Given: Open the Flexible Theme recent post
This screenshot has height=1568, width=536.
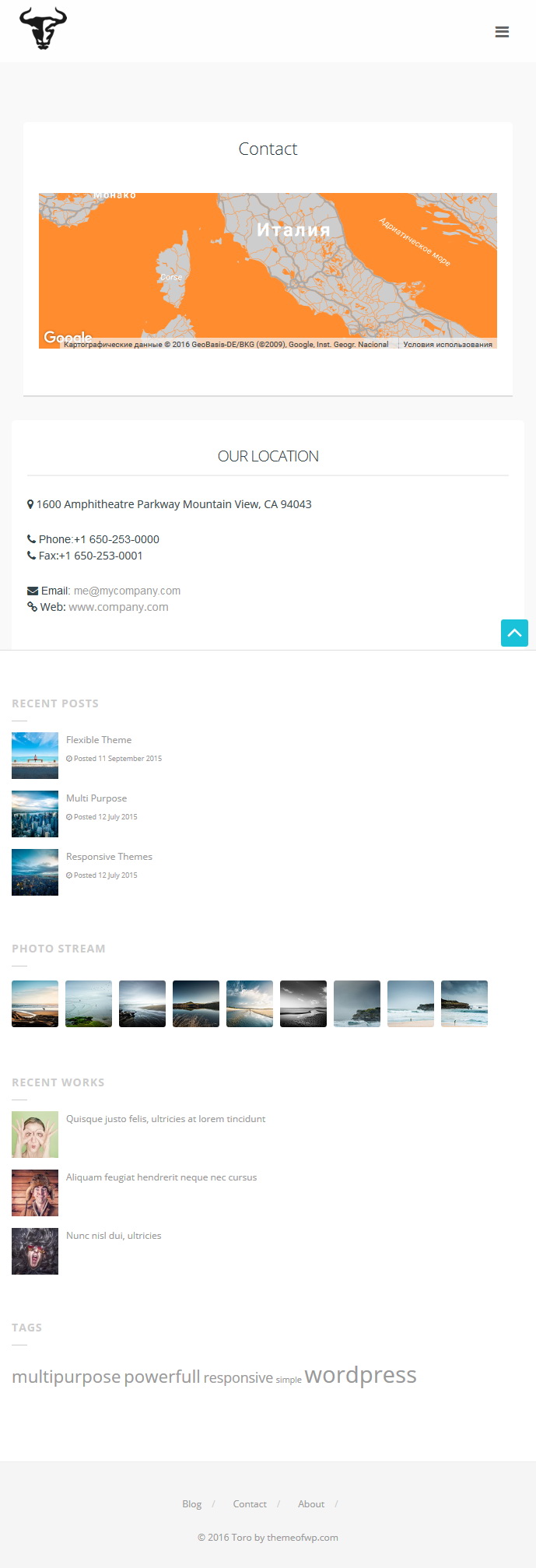Looking at the screenshot, I should (99, 740).
